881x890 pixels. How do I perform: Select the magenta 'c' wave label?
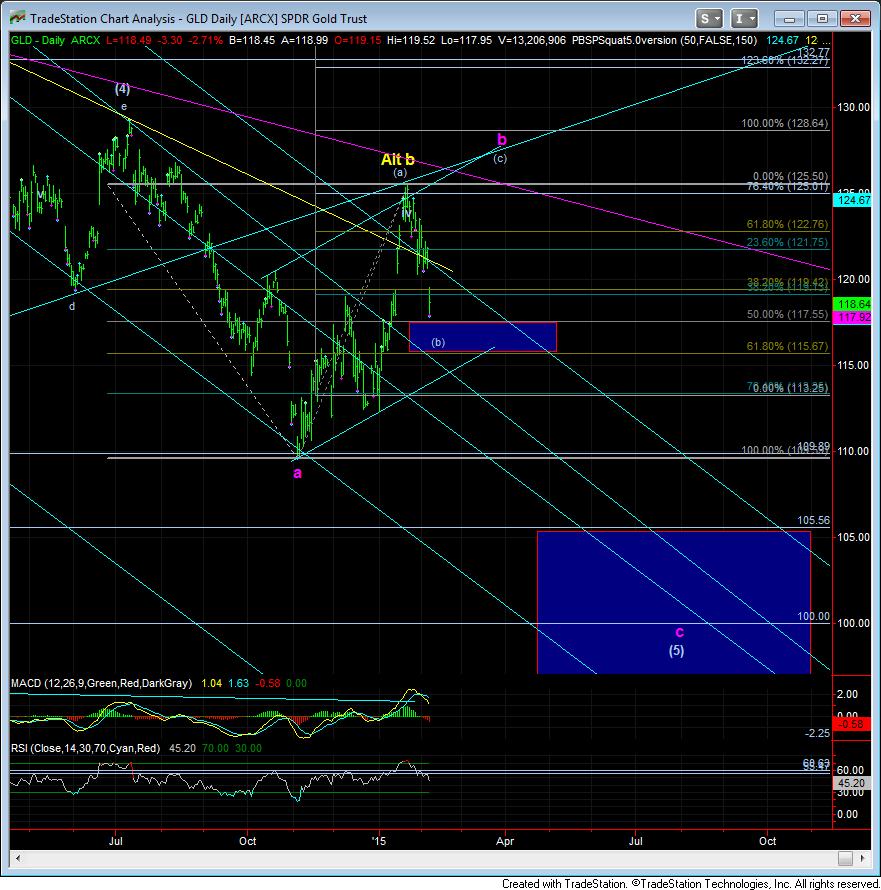pyautogui.click(x=679, y=632)
